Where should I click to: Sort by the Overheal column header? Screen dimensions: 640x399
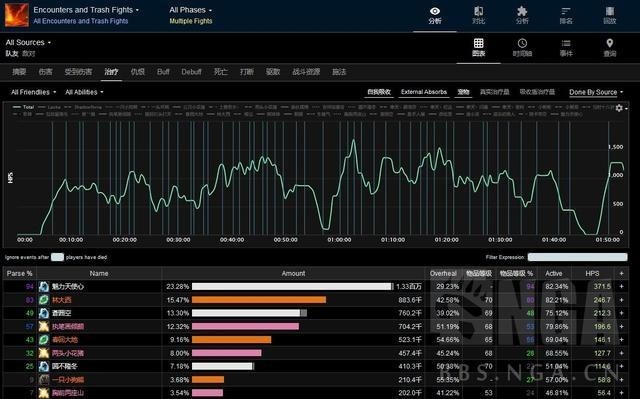(443, 273)
